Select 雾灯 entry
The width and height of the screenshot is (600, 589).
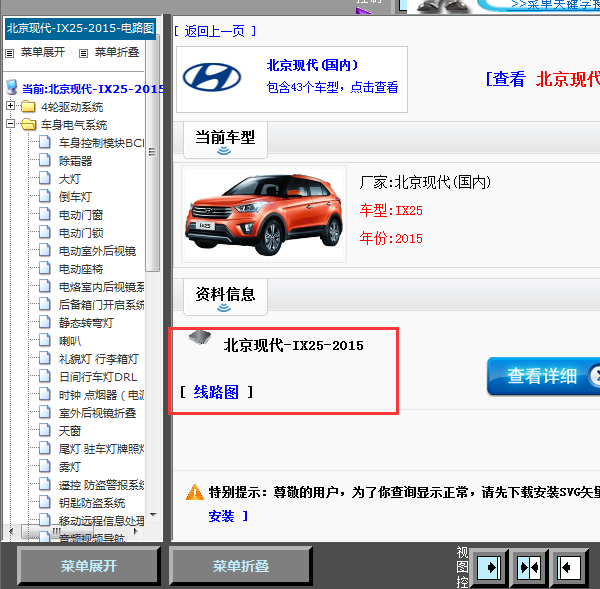click(70, 467)
